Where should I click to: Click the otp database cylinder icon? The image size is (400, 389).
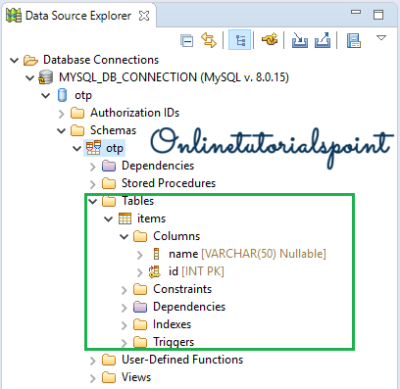pos(62,95)
